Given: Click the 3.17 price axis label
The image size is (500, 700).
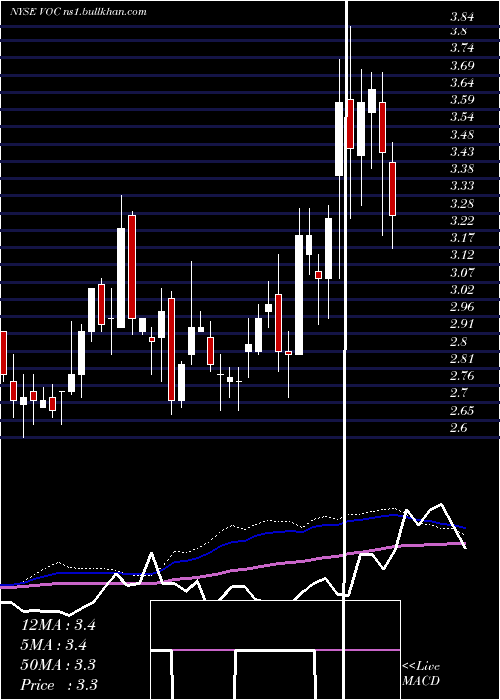Looking at the screenshot, I should coord(462,238).
